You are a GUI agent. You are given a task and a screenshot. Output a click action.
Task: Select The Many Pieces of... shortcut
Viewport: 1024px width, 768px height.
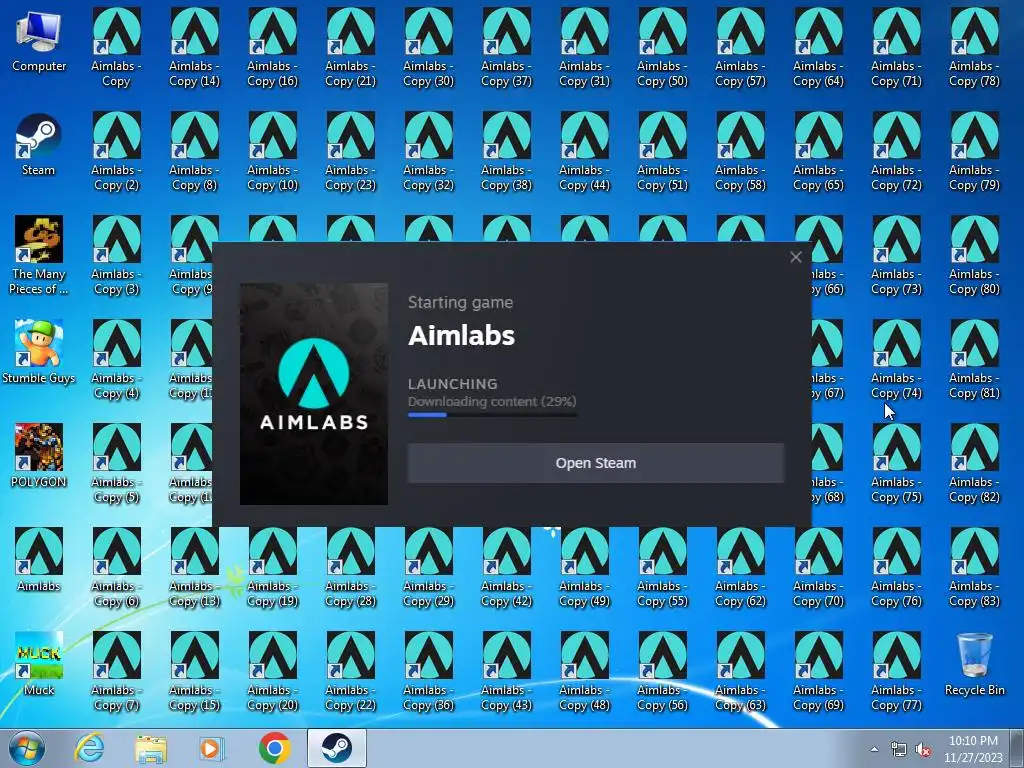(39, 255)
